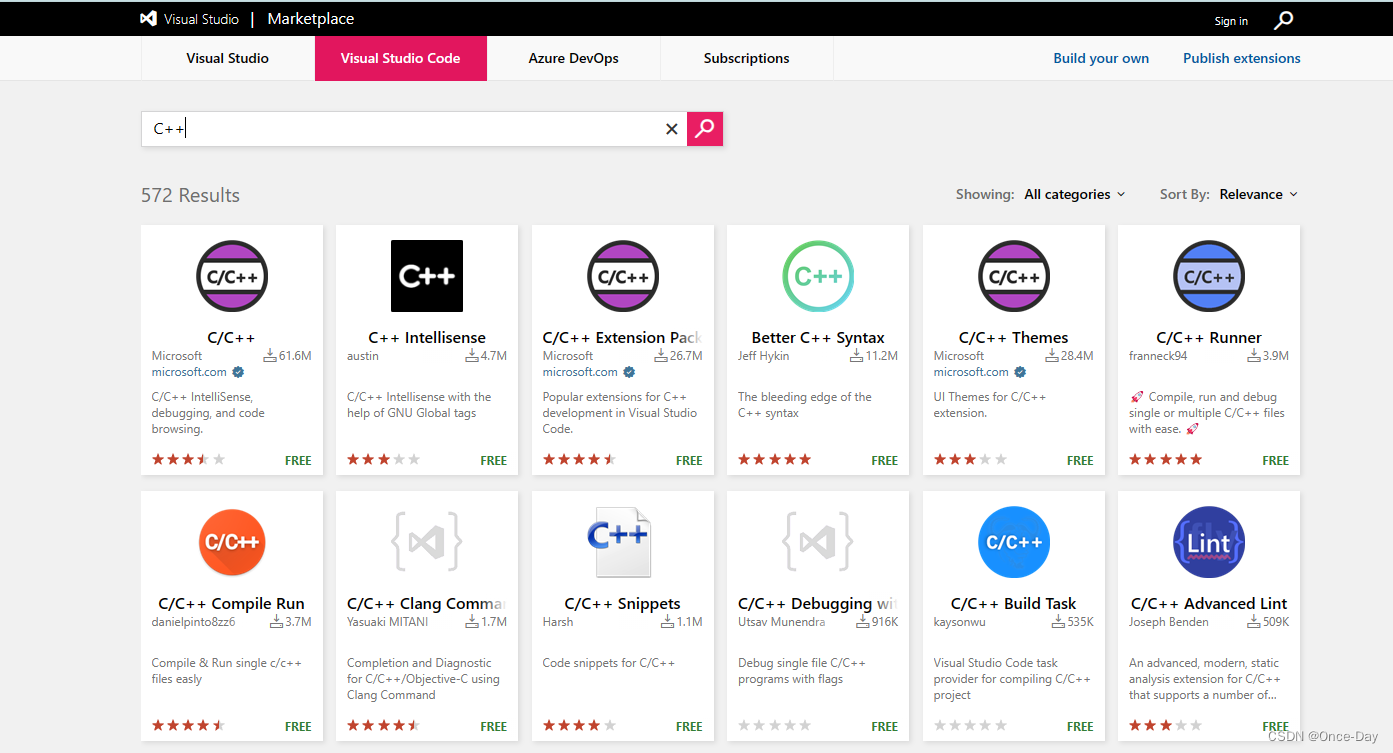
Task: Click download icon beside 509K
Action: click(x=1254, y=621)
